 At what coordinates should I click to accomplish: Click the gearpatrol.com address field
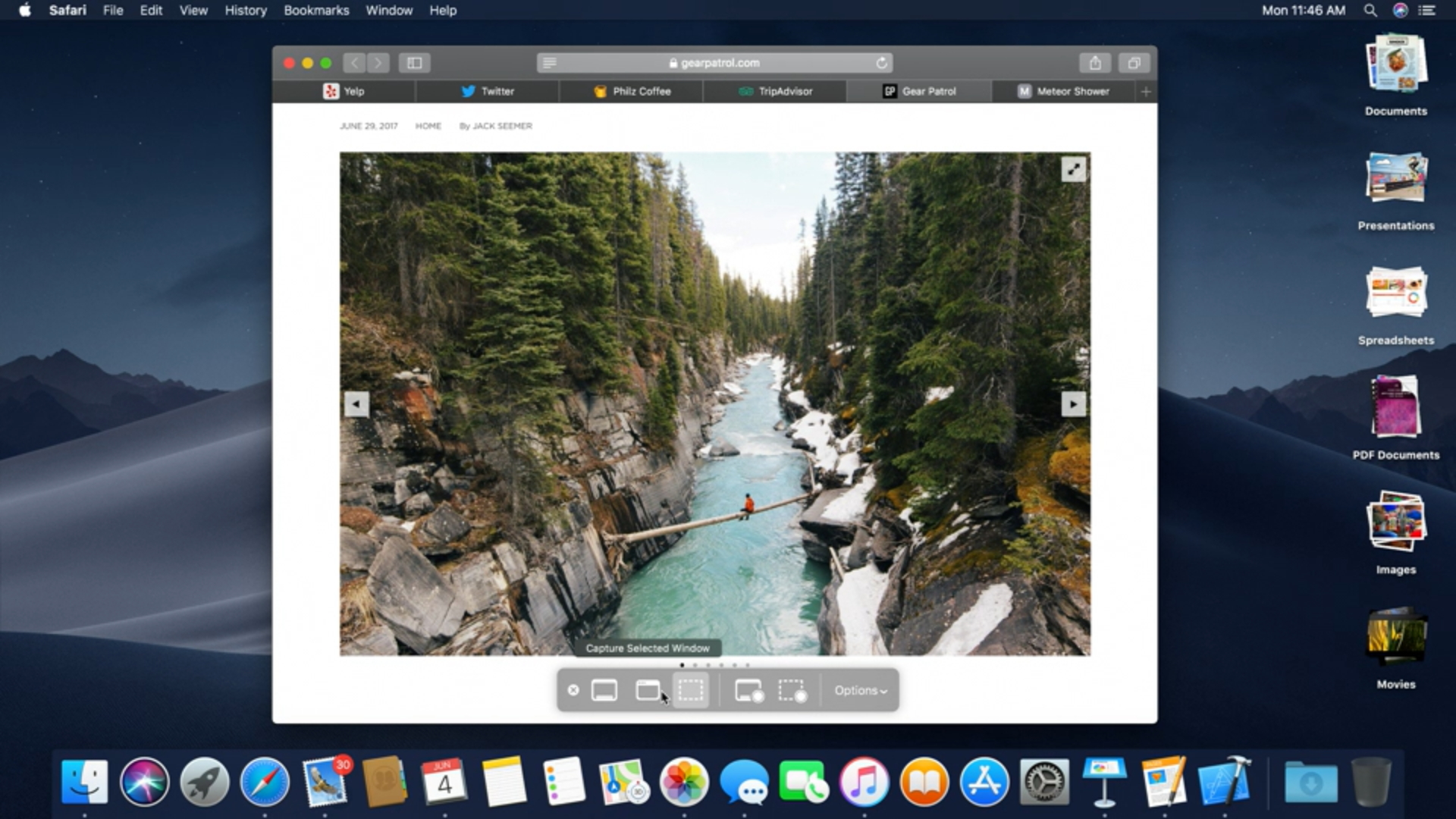[714, 63]
